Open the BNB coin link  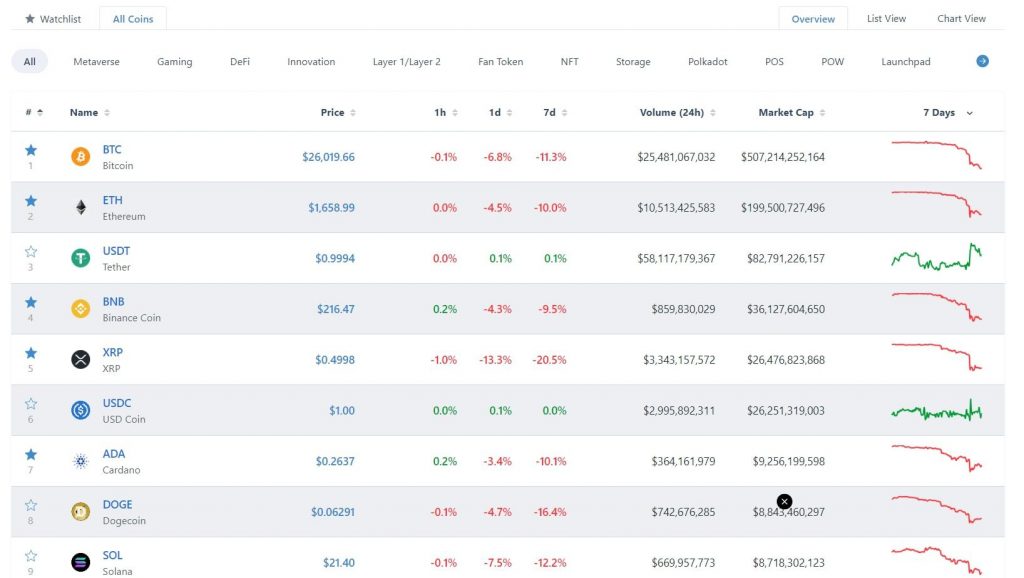[113, 302]
